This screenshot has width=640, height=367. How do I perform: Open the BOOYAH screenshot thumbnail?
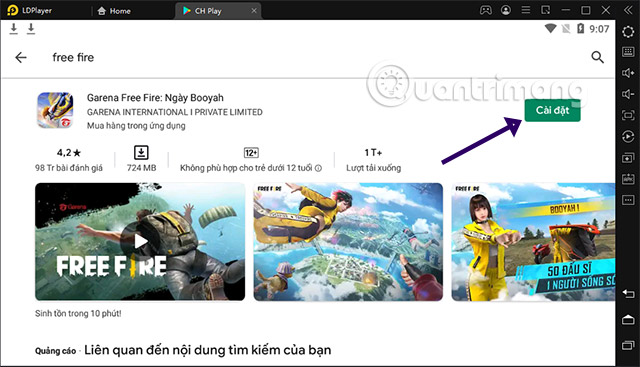coord(533,242)
